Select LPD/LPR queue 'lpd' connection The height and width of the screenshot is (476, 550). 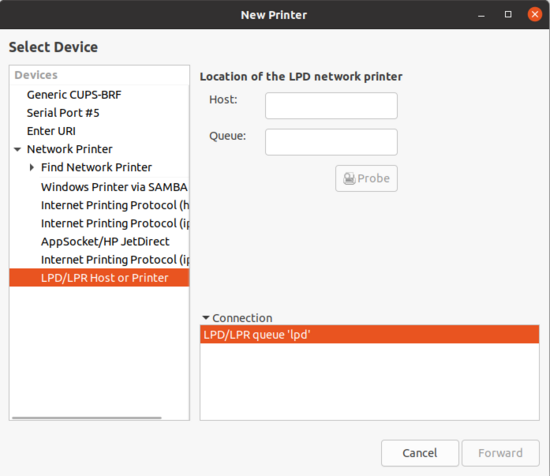369,335
